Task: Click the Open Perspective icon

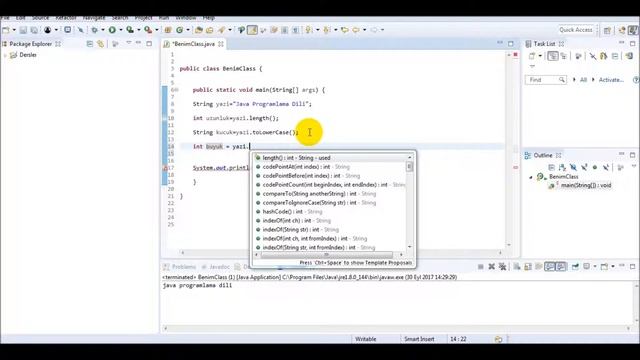Action: (607, 30)
